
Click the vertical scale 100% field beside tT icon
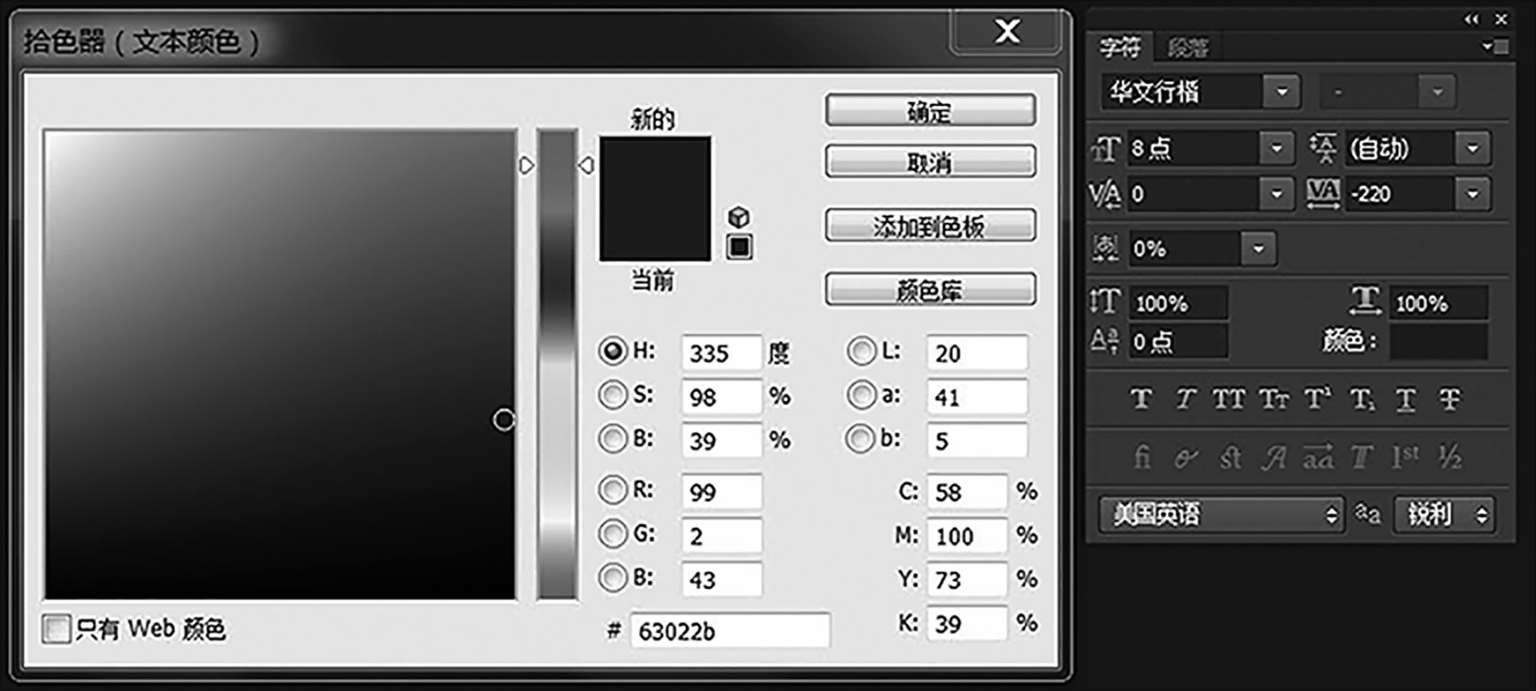click(1179, 302)
